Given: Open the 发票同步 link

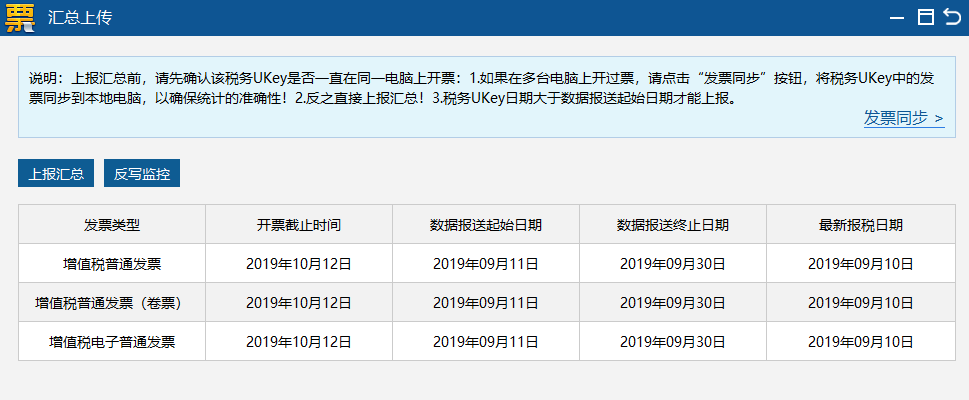Looking at the screenshot, I should coord(903,118).
